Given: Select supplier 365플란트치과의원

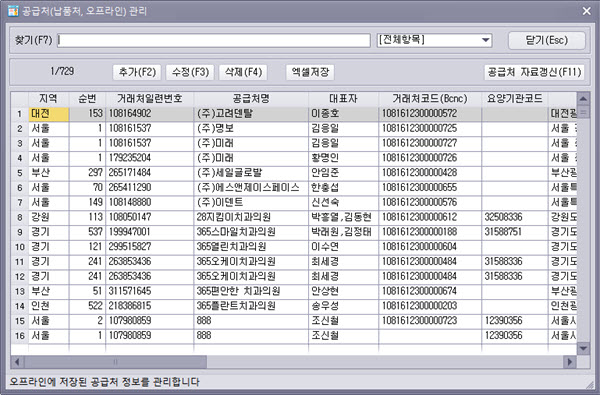Looking at the screenshot, I should coord(251,306).
